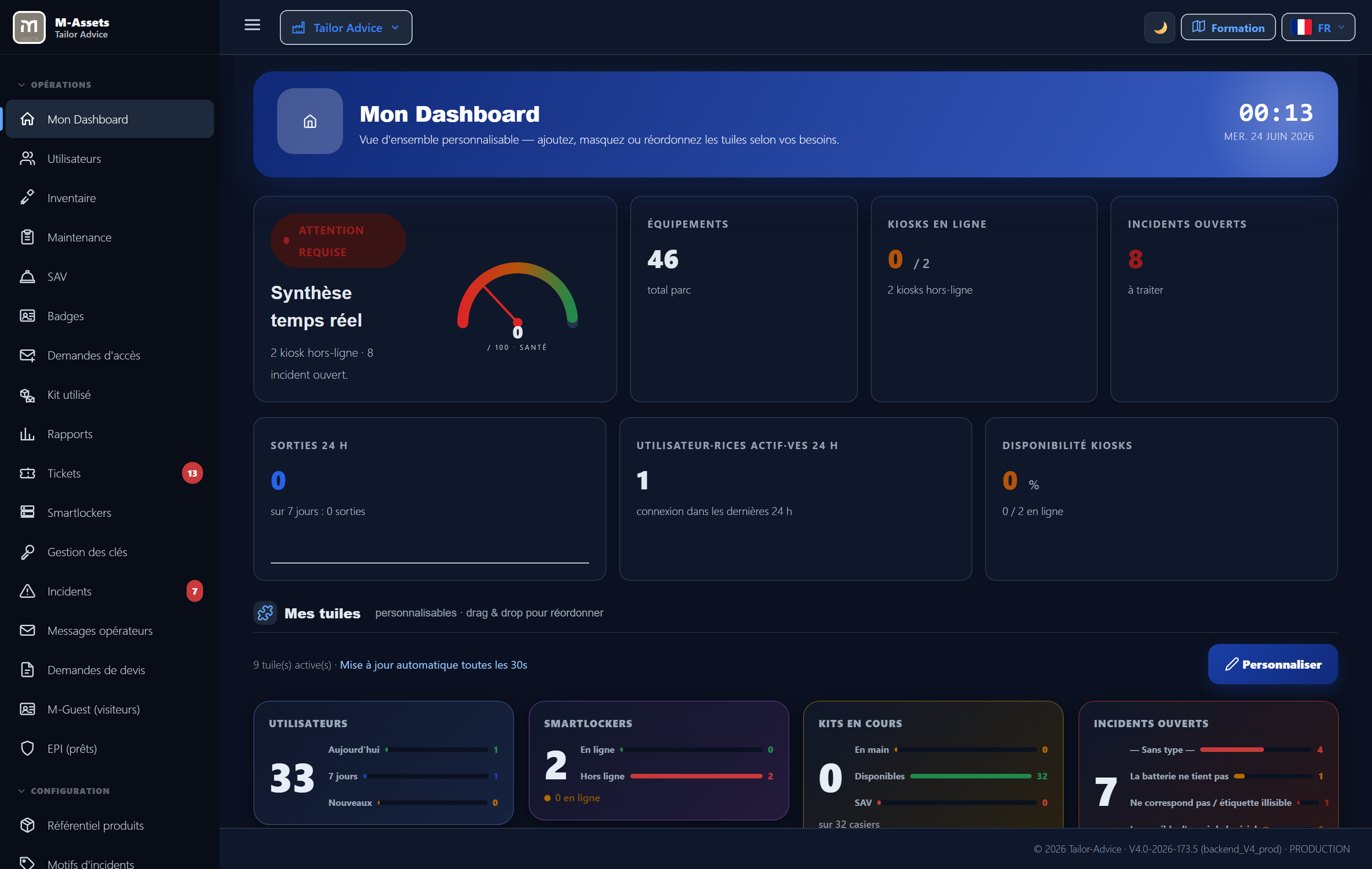Click 'MER. 24 JUIN 2026' date text
The image size is (1372, 869).
coord(1269,136)
